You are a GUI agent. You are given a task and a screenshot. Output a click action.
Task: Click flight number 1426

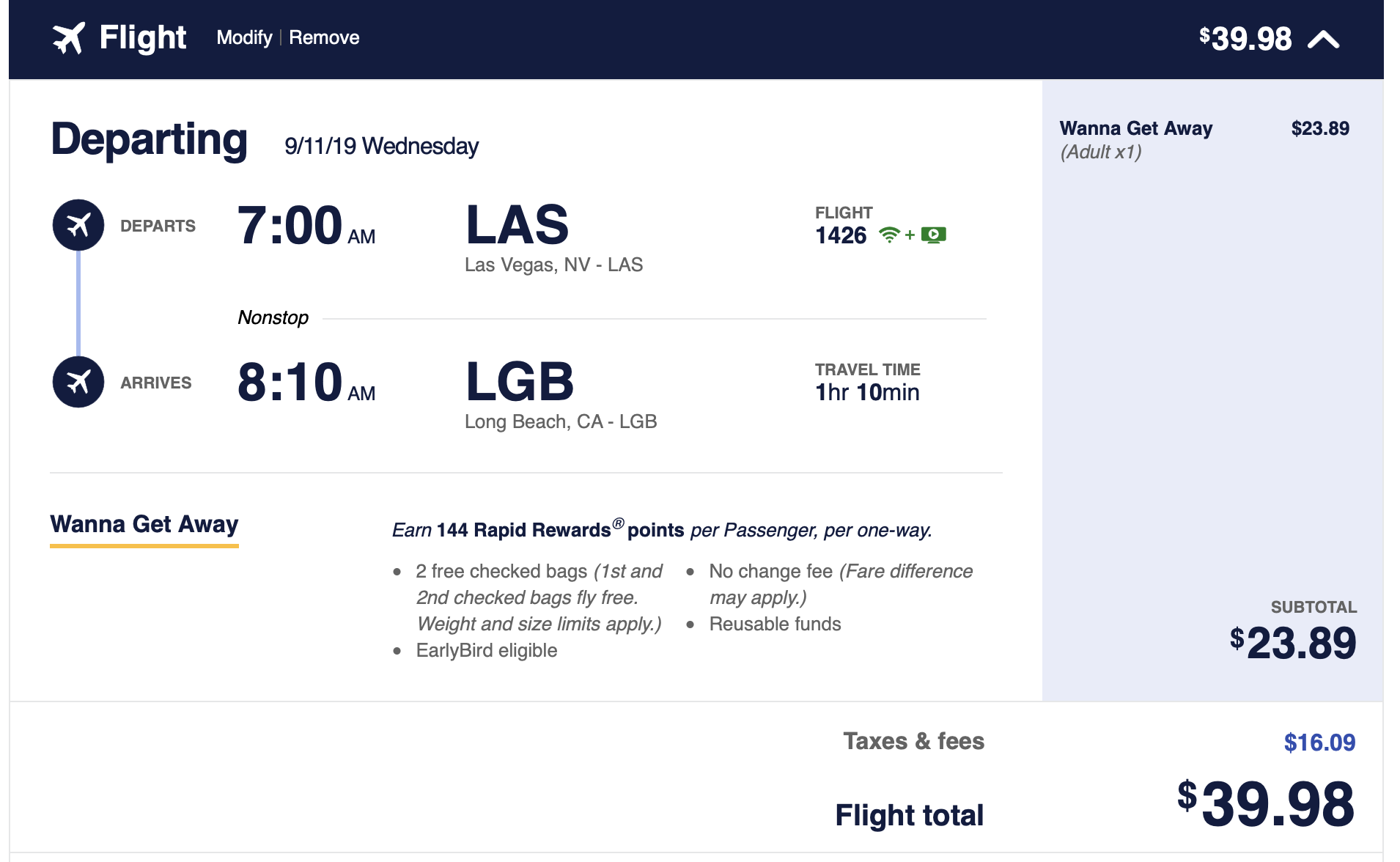841,235
